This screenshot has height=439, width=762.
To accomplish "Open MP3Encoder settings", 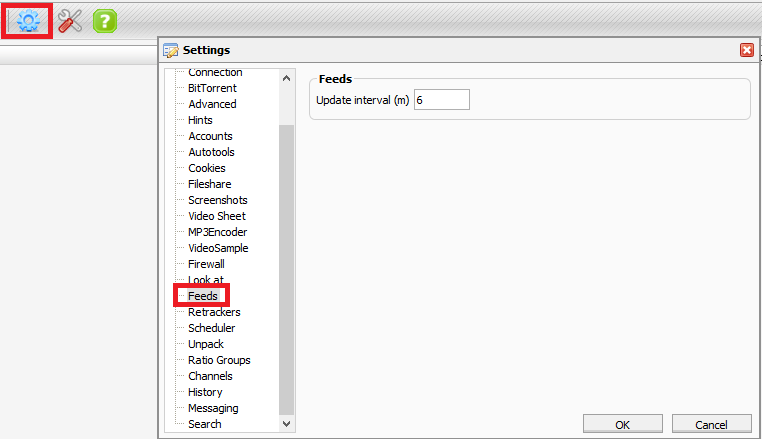I will point(217,232).
